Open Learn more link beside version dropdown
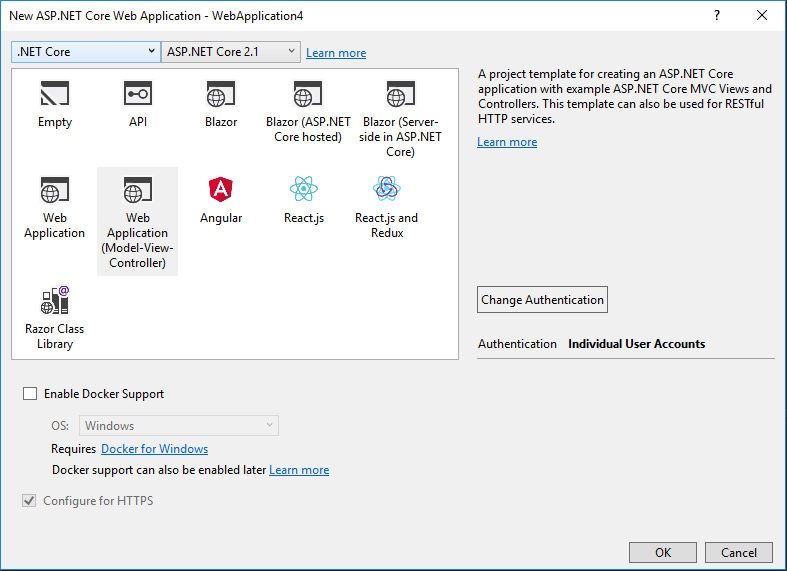787x571 pixels. pos(336,53)
